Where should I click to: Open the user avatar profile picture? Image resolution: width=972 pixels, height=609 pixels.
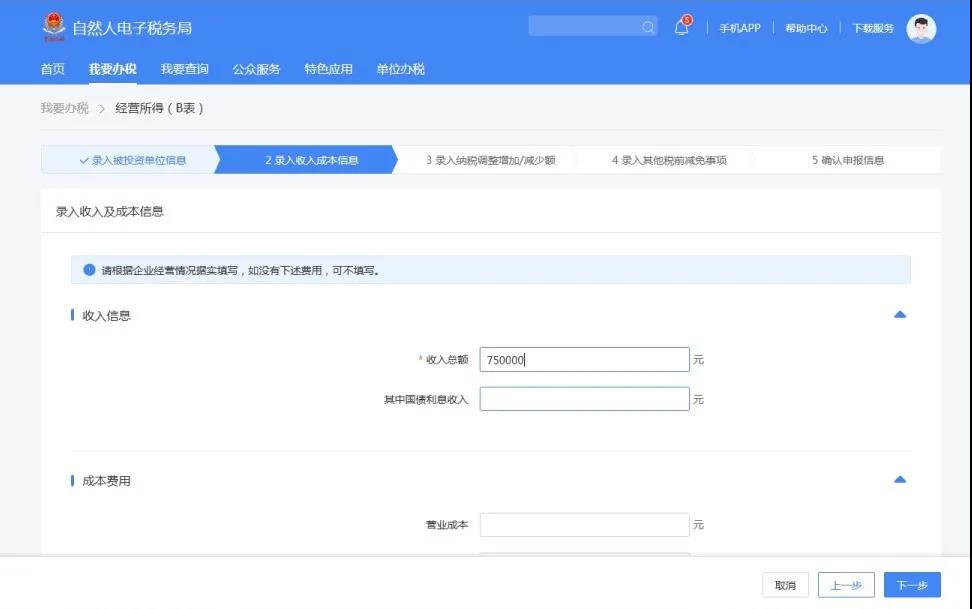[920, 28]
